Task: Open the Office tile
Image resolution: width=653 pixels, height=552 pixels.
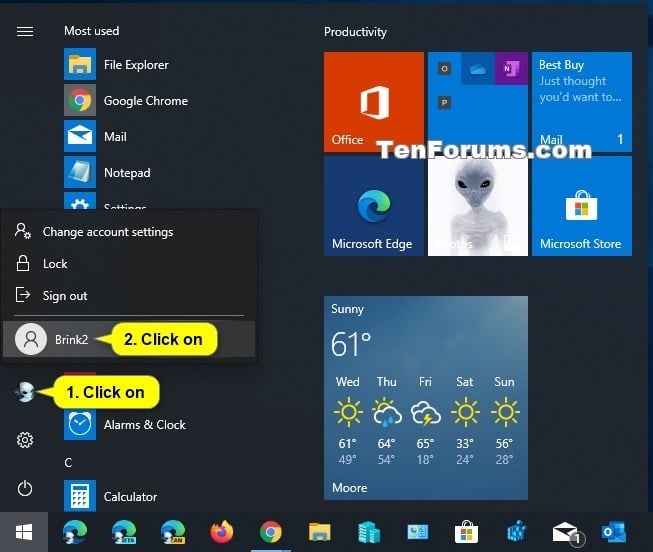Action: (374, 102)
